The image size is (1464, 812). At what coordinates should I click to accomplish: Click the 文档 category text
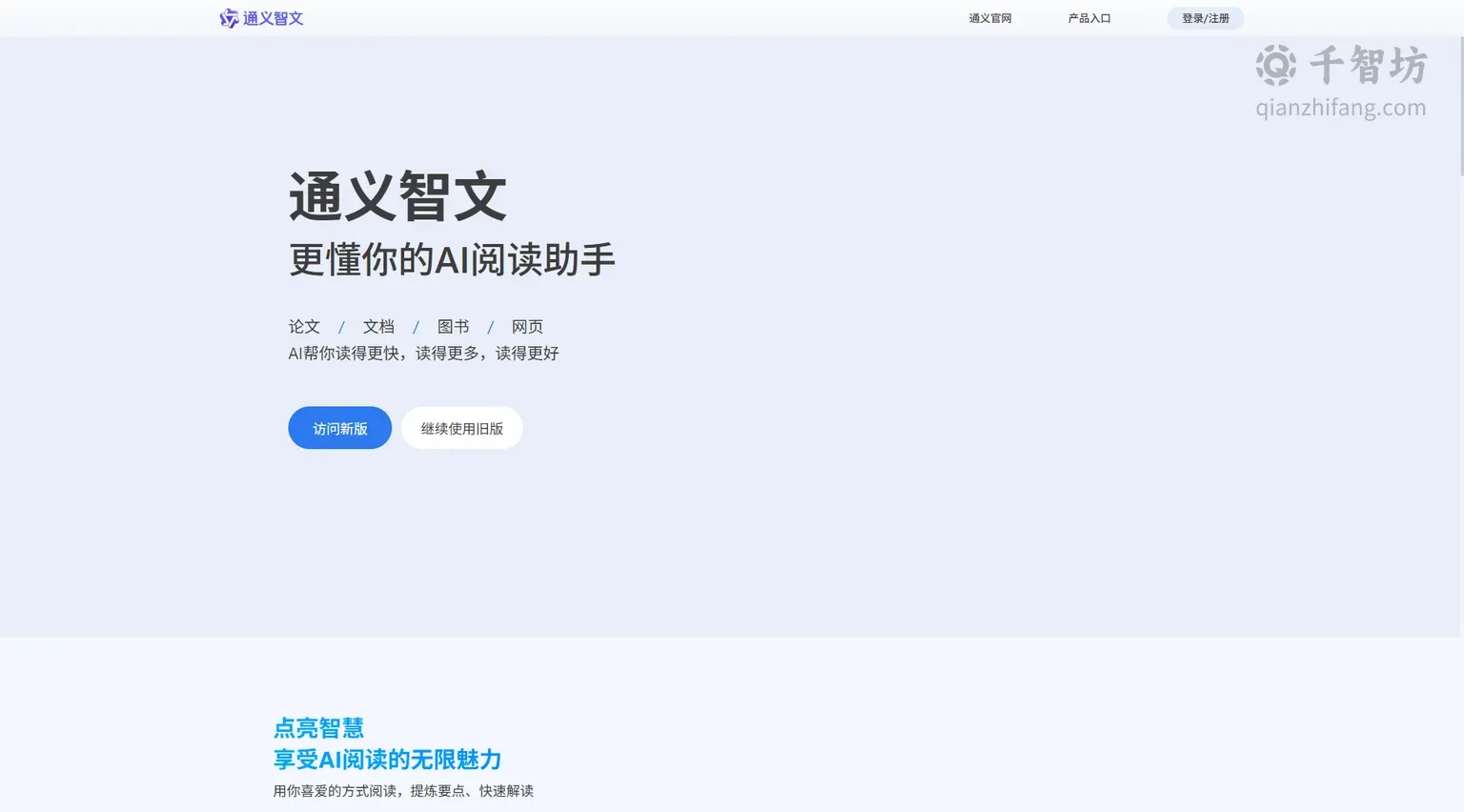point(378,327)
